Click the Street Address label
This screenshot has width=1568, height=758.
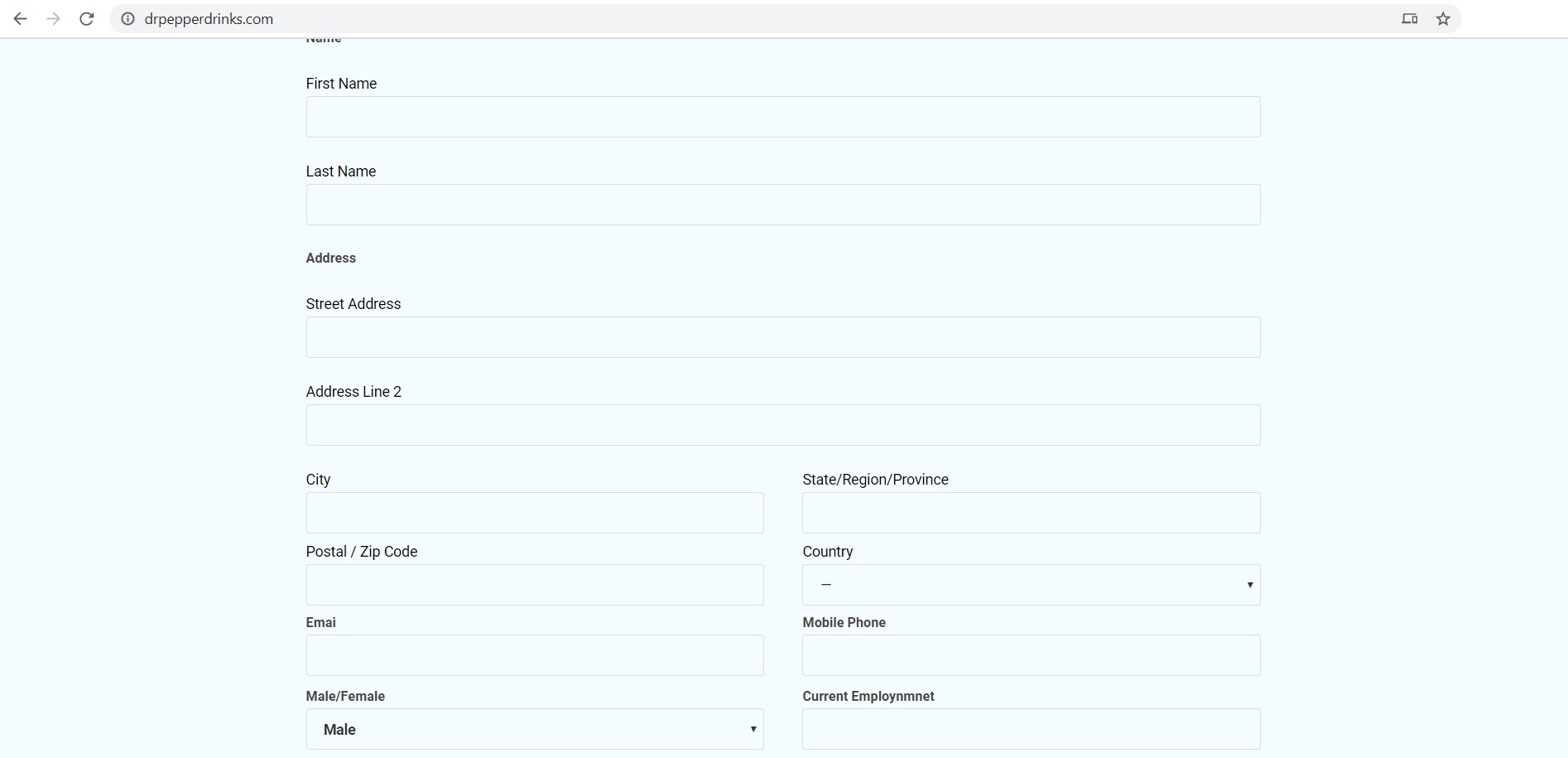[354, 304]
